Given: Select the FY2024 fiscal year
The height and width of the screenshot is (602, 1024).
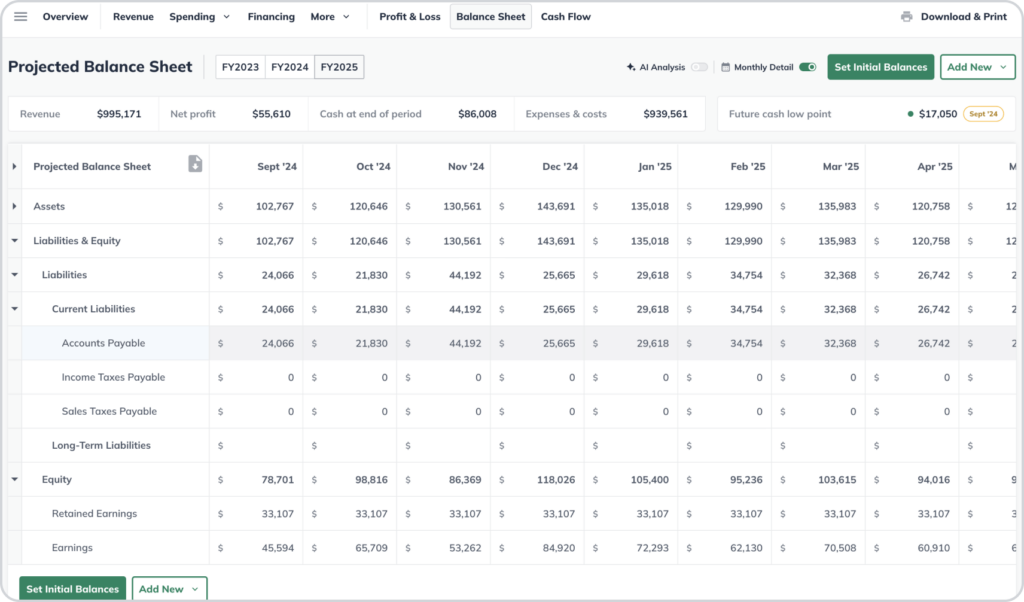Looking at the screenshot, I should (291, 66).
